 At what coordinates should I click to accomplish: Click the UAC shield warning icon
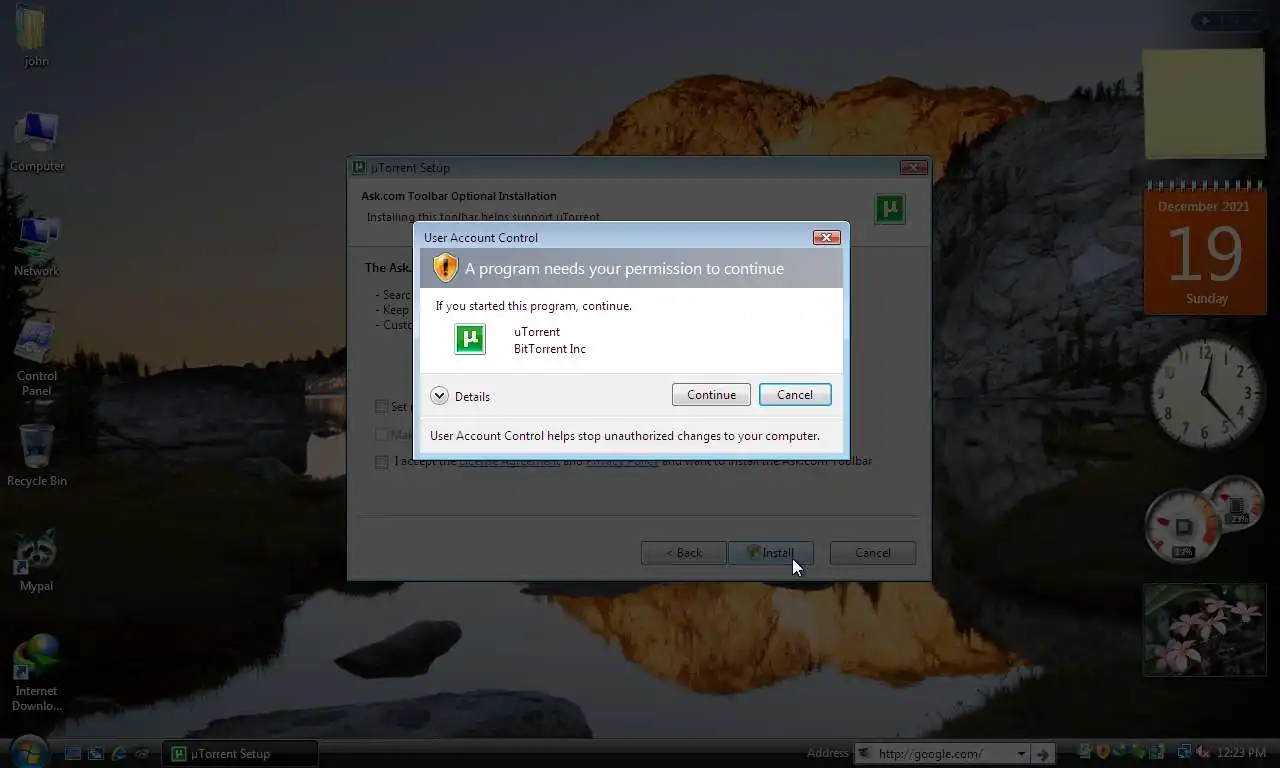click(x=445, y=268)
